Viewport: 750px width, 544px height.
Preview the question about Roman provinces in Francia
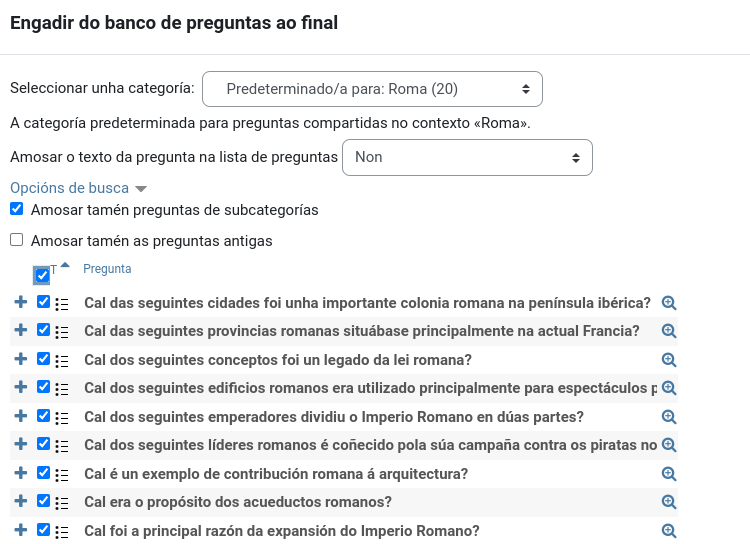669,331
